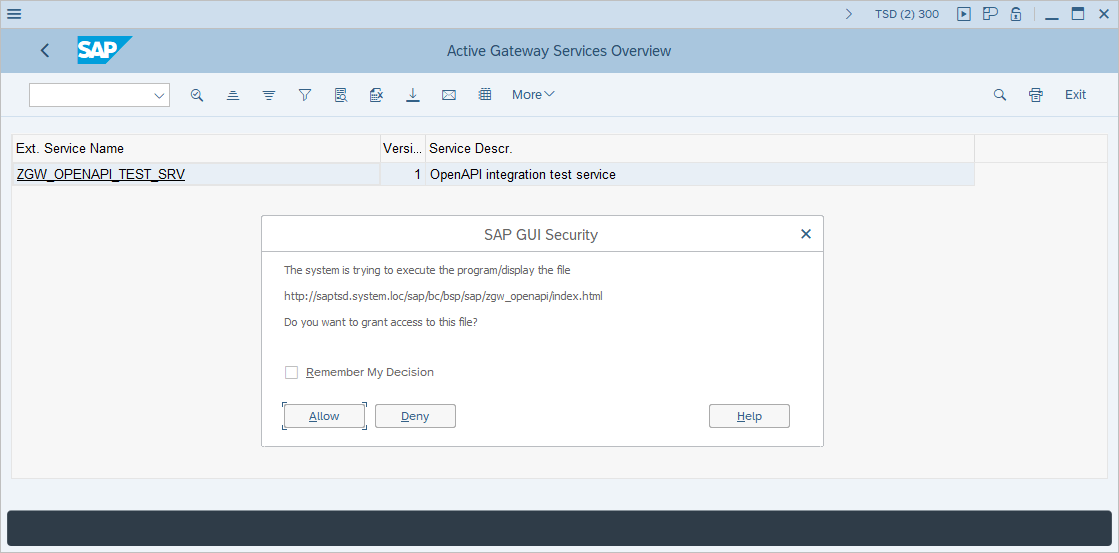Expand the title bar chevron arrow

pos(849,14)
